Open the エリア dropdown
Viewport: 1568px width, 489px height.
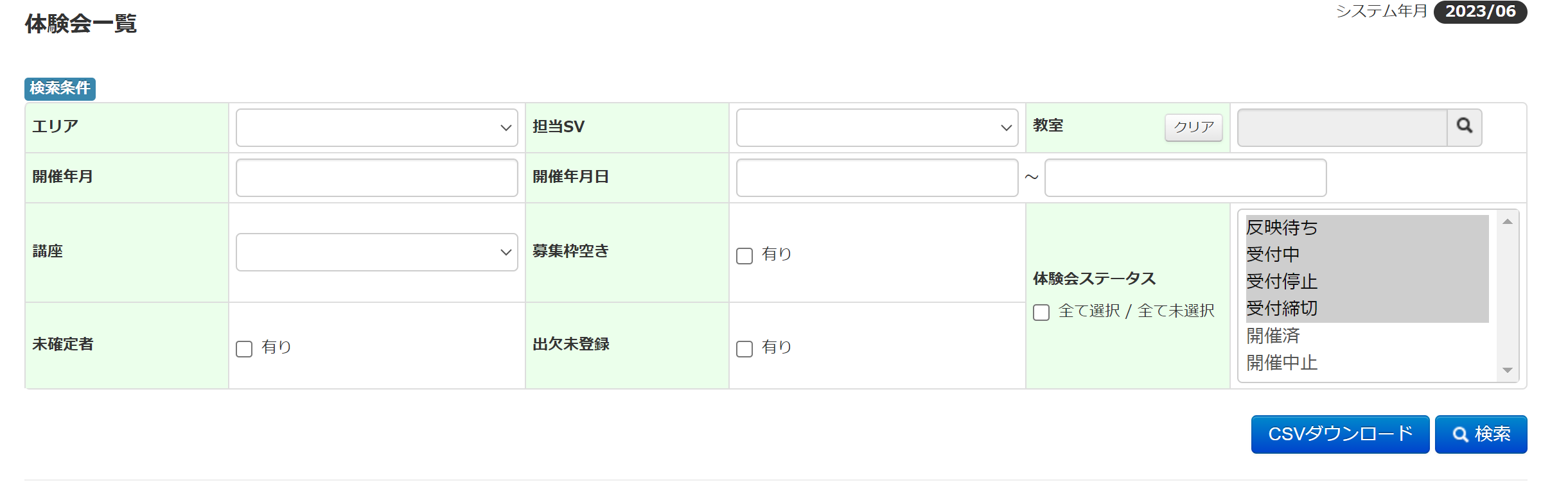tap(376, 128)
